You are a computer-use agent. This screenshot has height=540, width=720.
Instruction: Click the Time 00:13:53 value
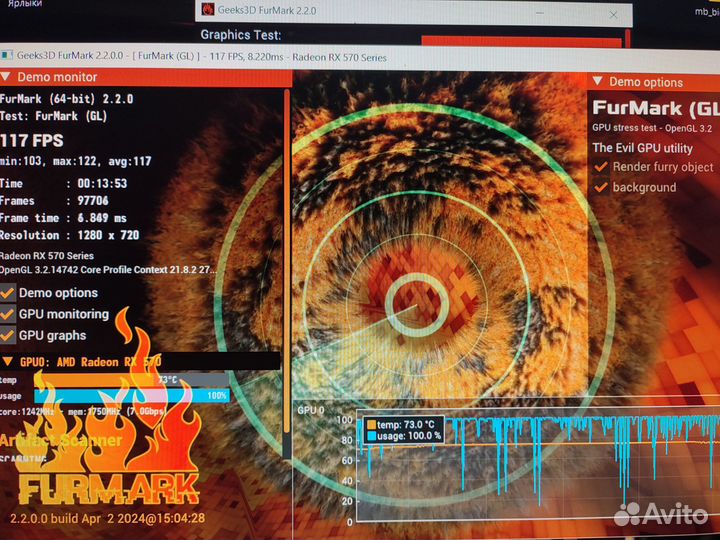click(x=102, y=183)
